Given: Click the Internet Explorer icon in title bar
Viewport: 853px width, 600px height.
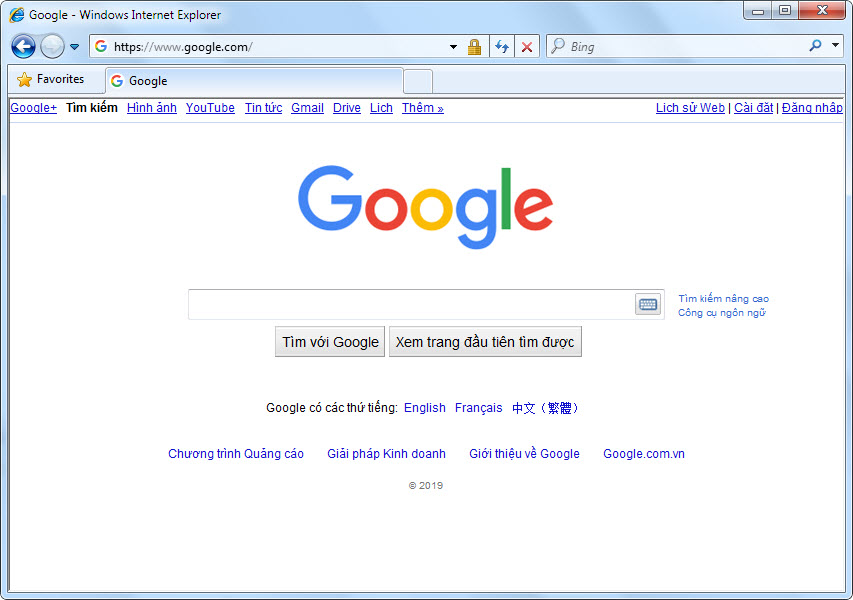Looking at the screenshot, I should click(17, 15).
